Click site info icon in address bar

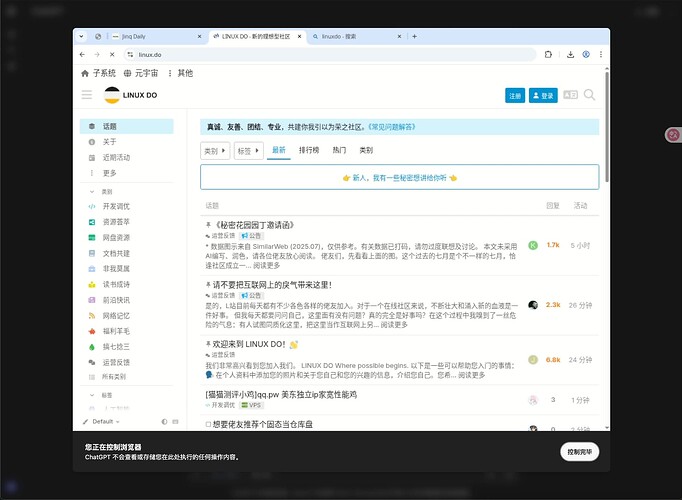(130, 54)
